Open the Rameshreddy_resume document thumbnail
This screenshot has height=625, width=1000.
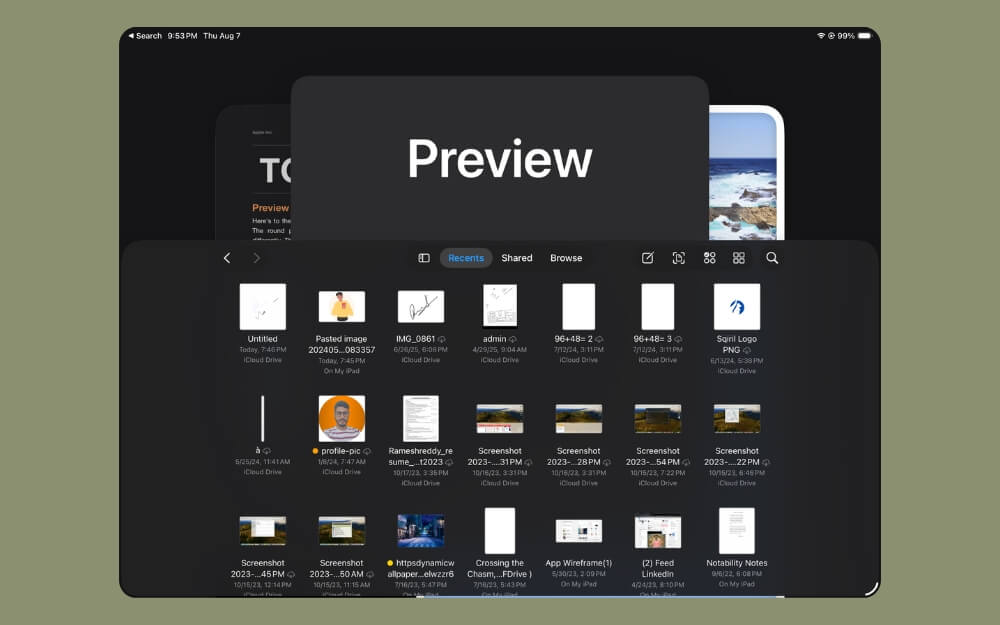click(x=421, y=418)
